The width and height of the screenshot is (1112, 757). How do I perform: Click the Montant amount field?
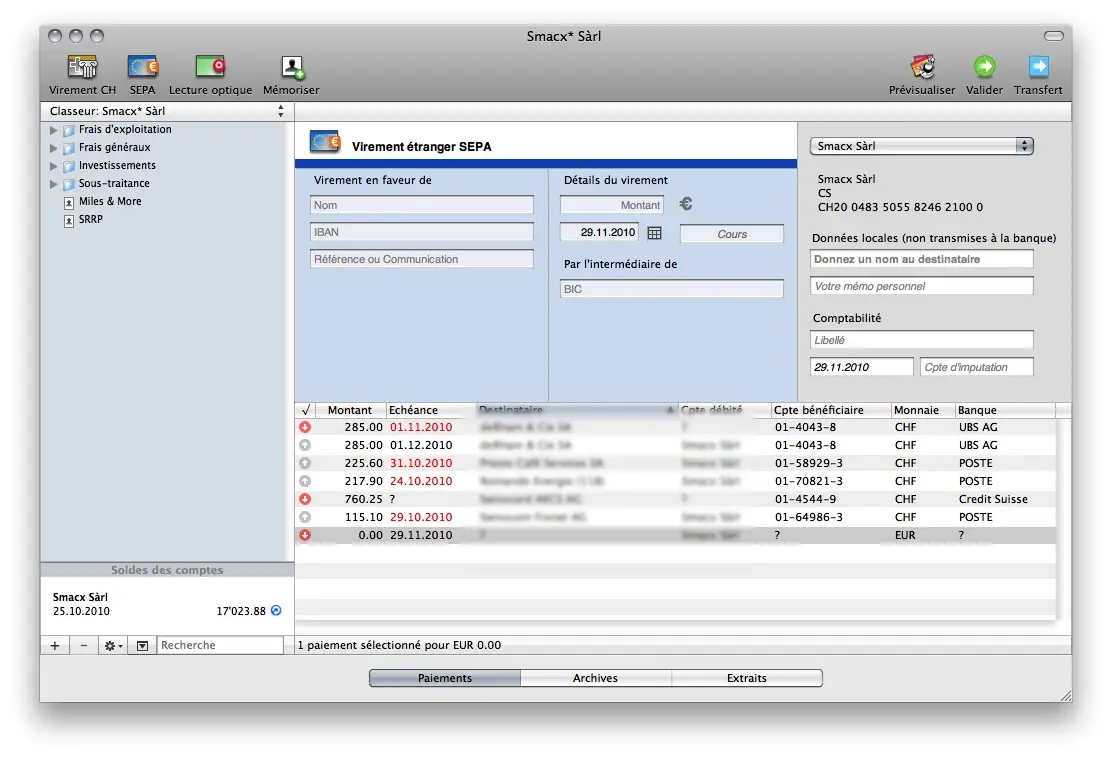[612, 205]
